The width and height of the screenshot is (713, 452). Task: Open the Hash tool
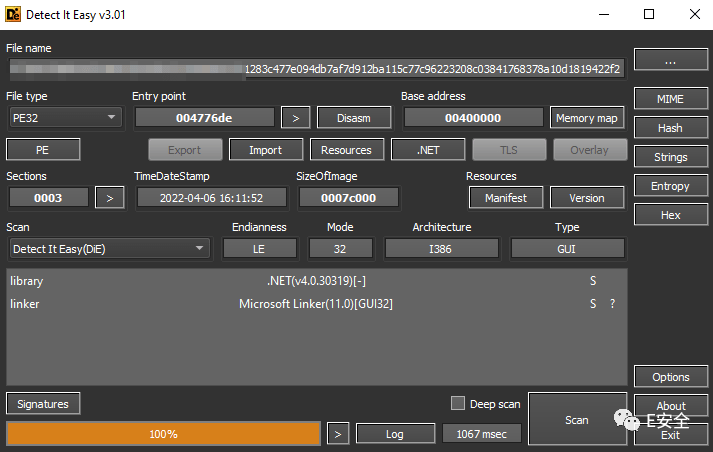(671, 128)
